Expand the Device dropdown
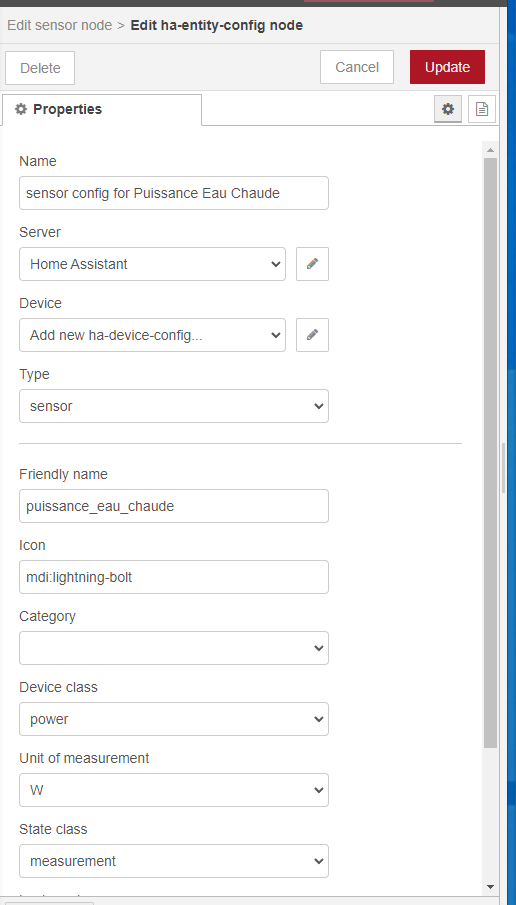Screen dimensions: 516x905 pyautogui.click(x=152, y=335)
